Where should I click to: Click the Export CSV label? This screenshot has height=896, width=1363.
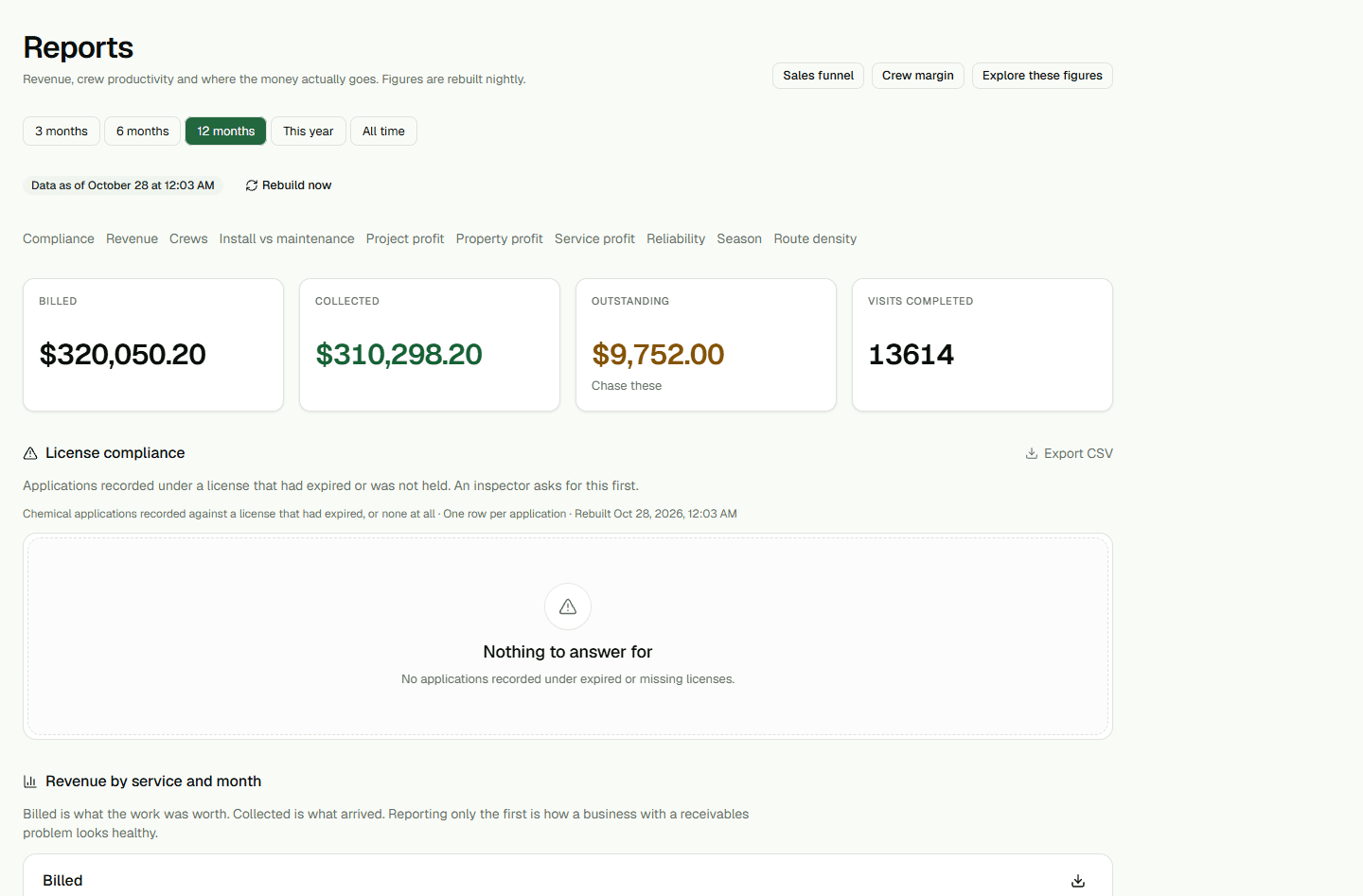(1078, 453)
